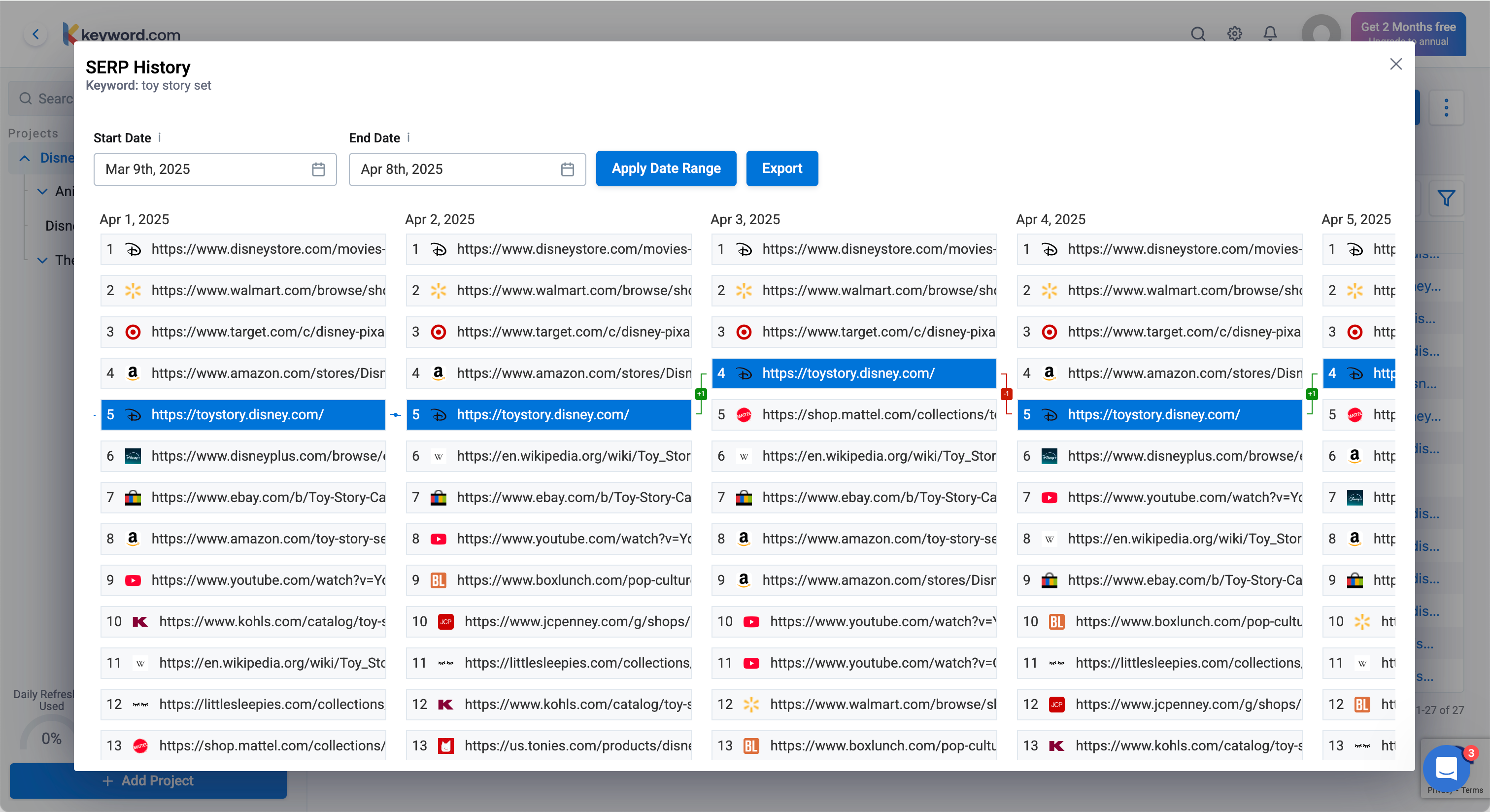The width and height of the screenshot is (1490, 812).
Task: Click the search magnifier in header
Action: (x=1198, y=34)
